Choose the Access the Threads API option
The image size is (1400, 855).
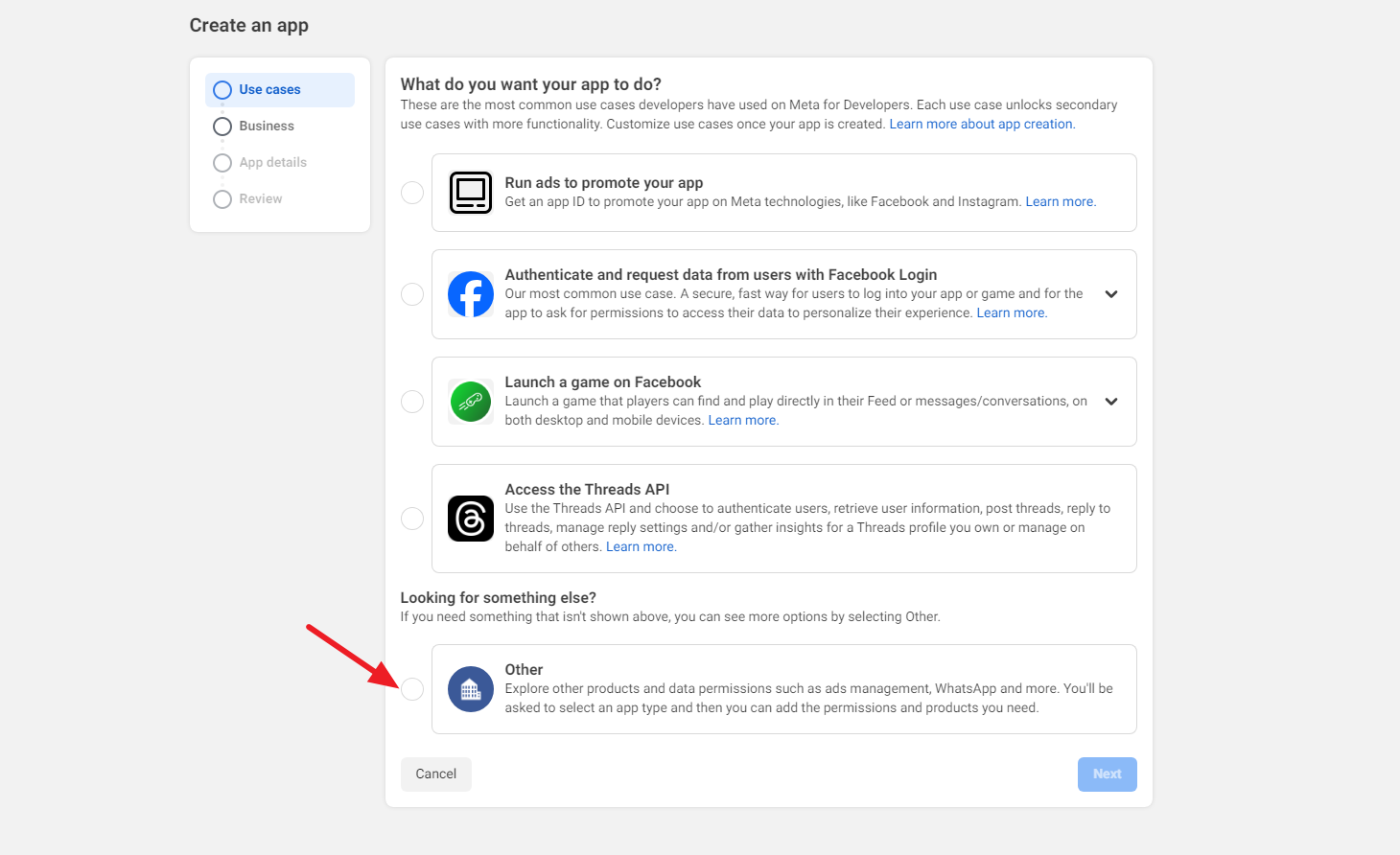click(412, 519)
